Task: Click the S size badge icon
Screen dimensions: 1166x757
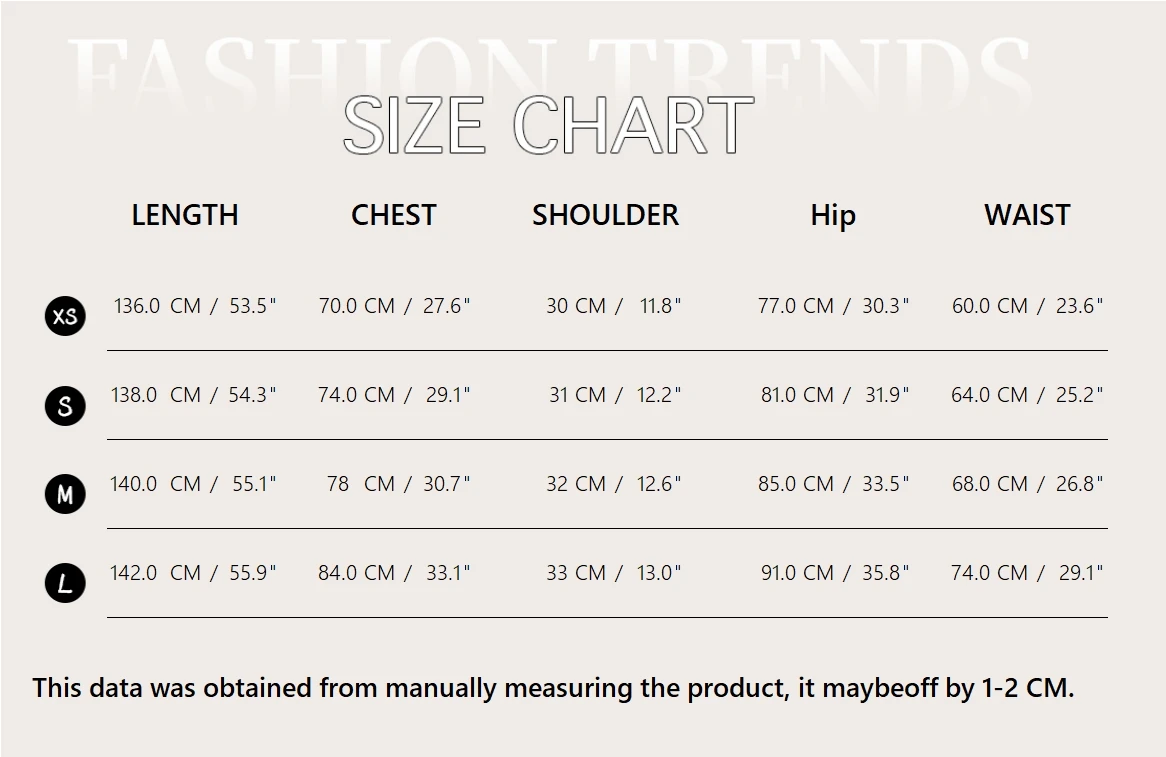Action: coord(65,406)
